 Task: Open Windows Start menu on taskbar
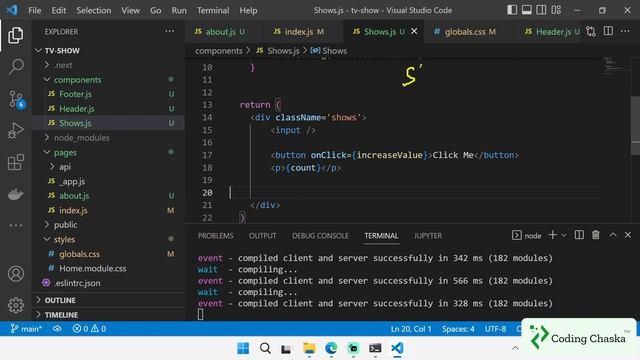coord(243,348)
